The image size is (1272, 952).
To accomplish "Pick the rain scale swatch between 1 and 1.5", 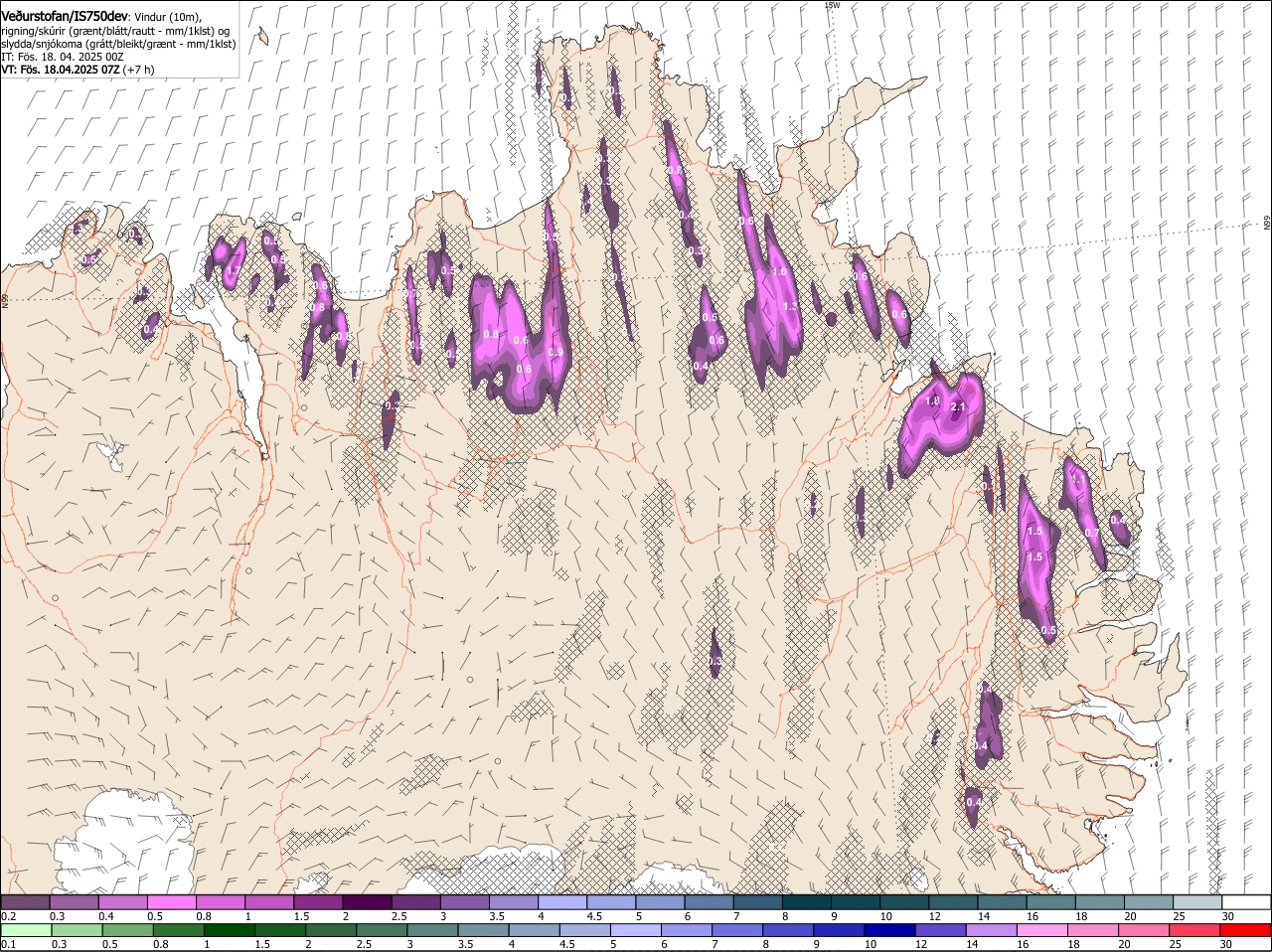I will pyautogui.click(x=230, y=930).
